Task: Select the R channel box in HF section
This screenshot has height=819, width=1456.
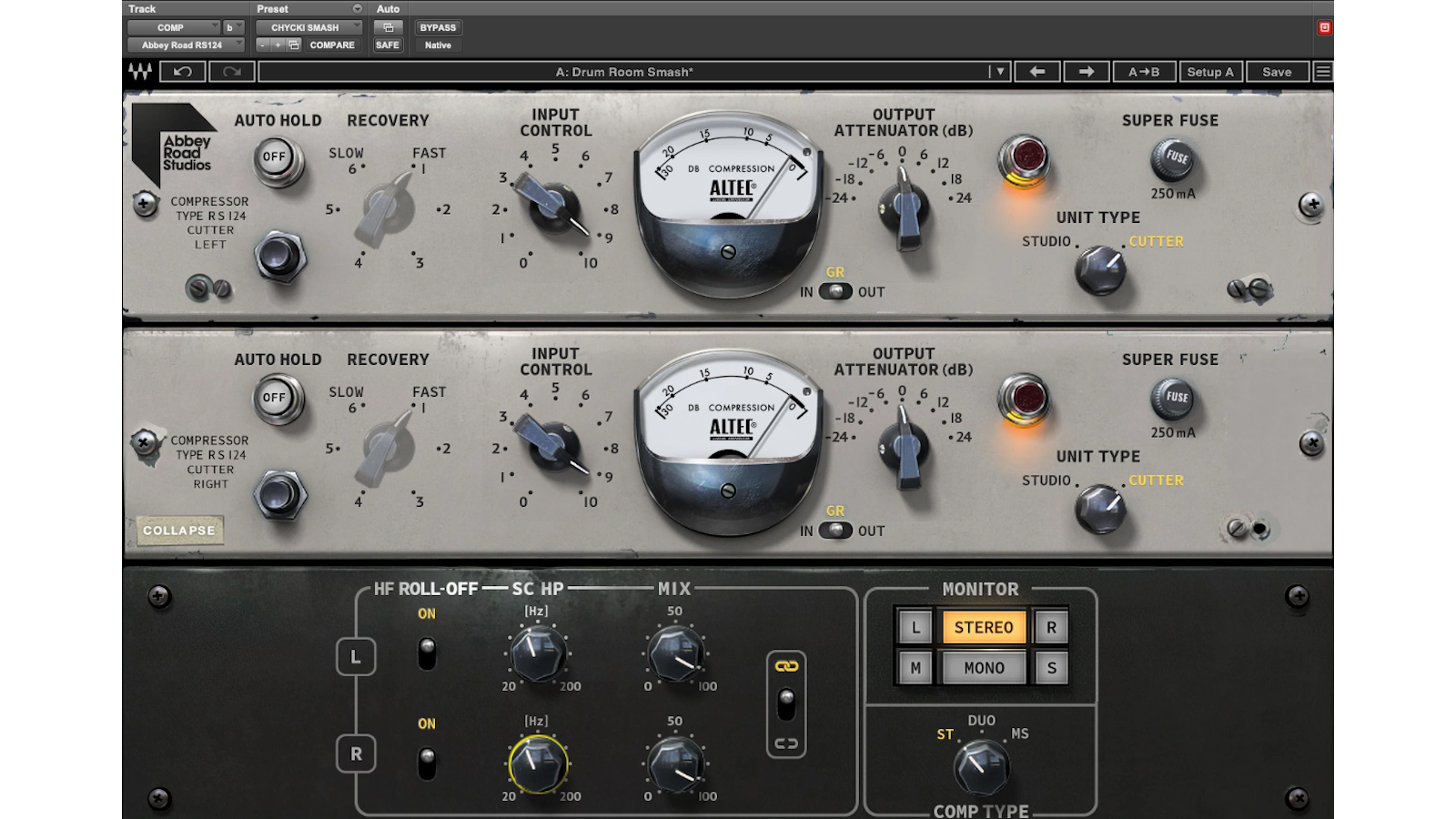Action: click(356, 753)
